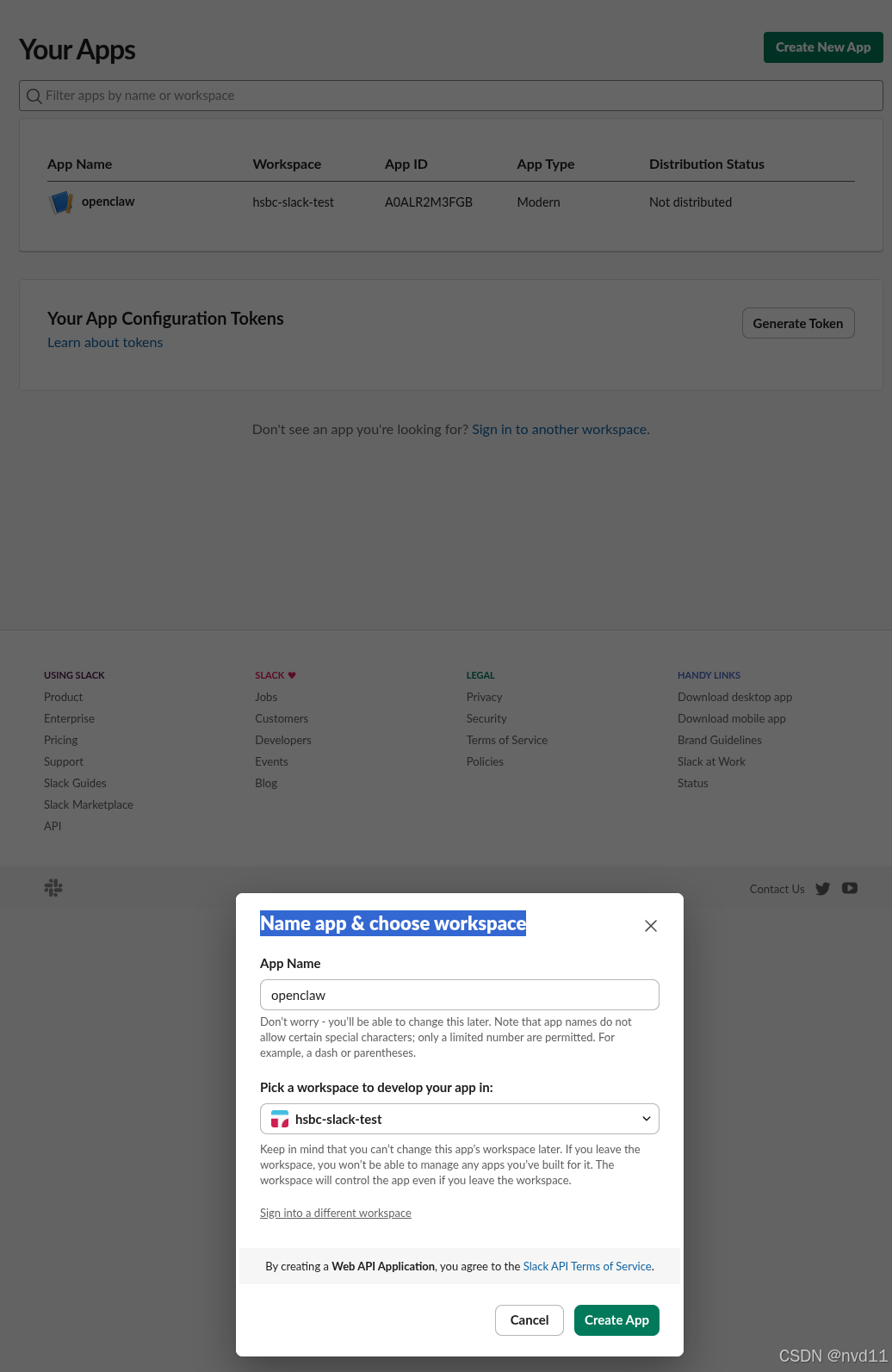Open the Customers footer link

(282, 718)
